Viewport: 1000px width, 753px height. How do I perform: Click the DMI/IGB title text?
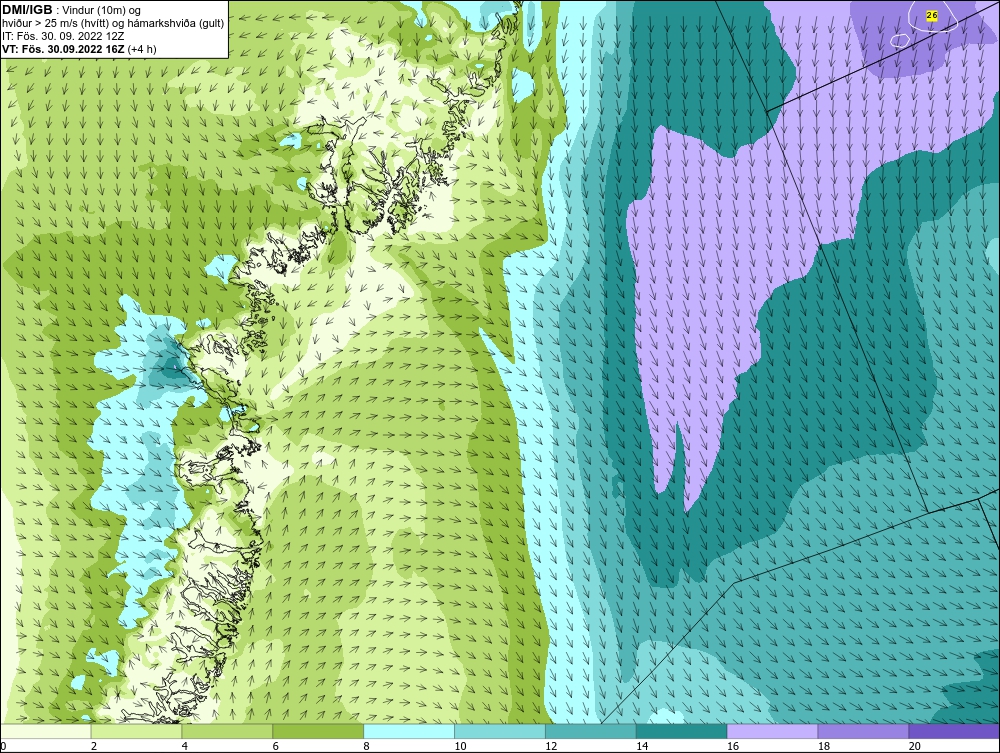[28, 10]
